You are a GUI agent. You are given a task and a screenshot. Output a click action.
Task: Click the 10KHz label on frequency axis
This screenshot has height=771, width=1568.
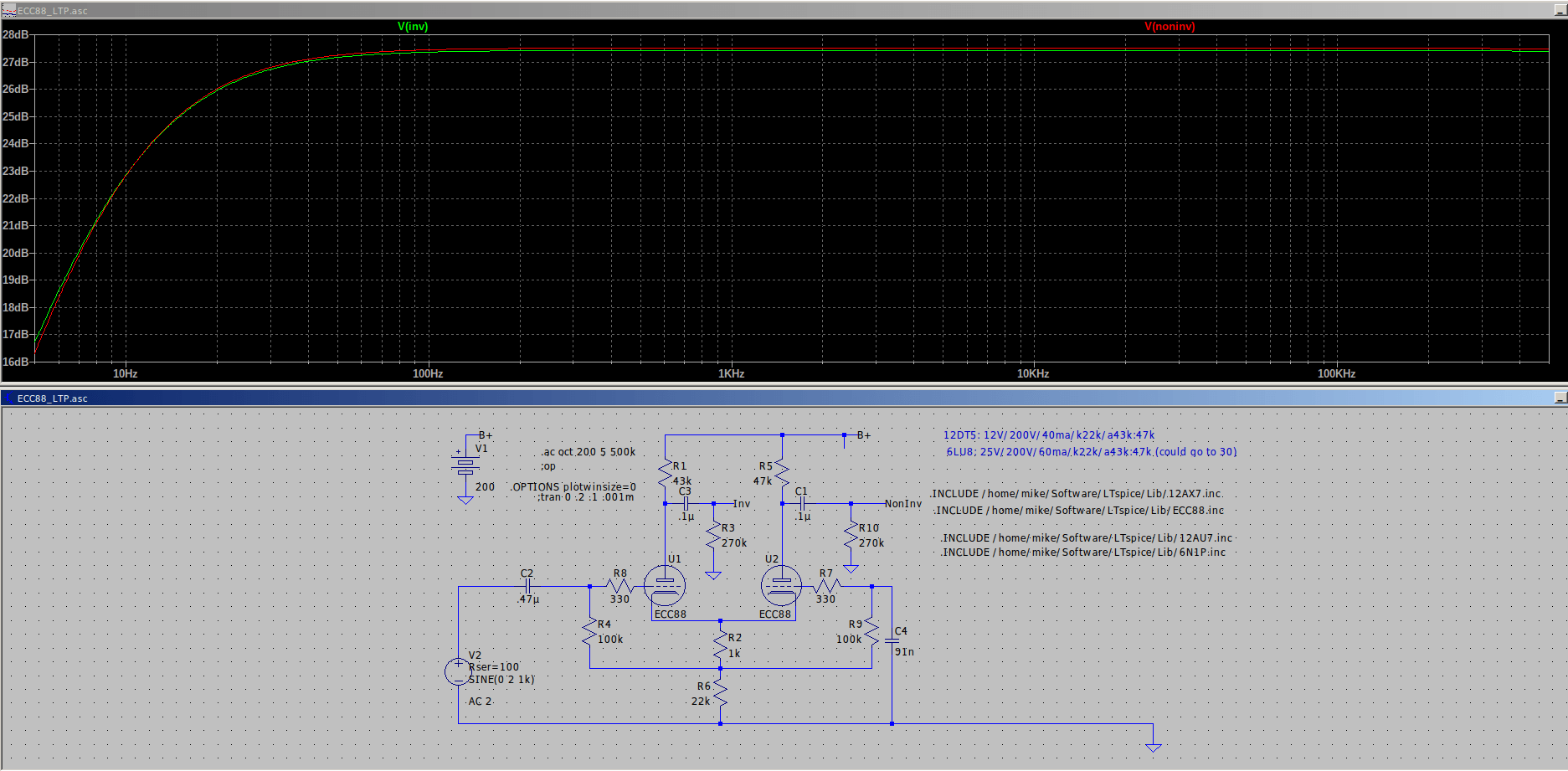[x=1033, y=373]
